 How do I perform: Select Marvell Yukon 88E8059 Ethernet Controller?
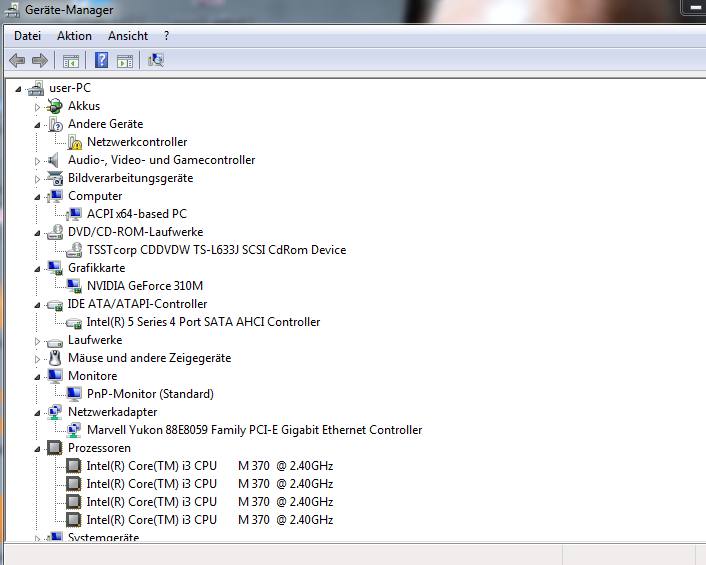coord(255,430)
